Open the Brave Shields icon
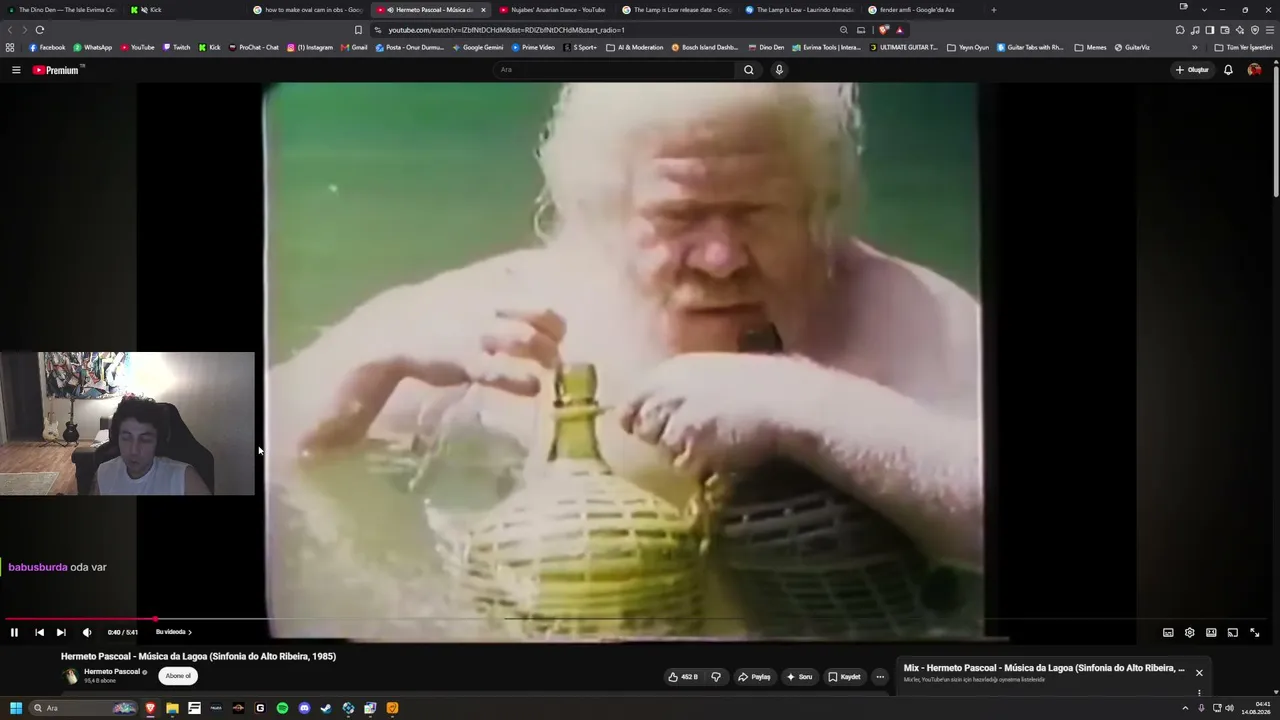This screenshot has width=1280, height=720. click(x=883, y=30)
